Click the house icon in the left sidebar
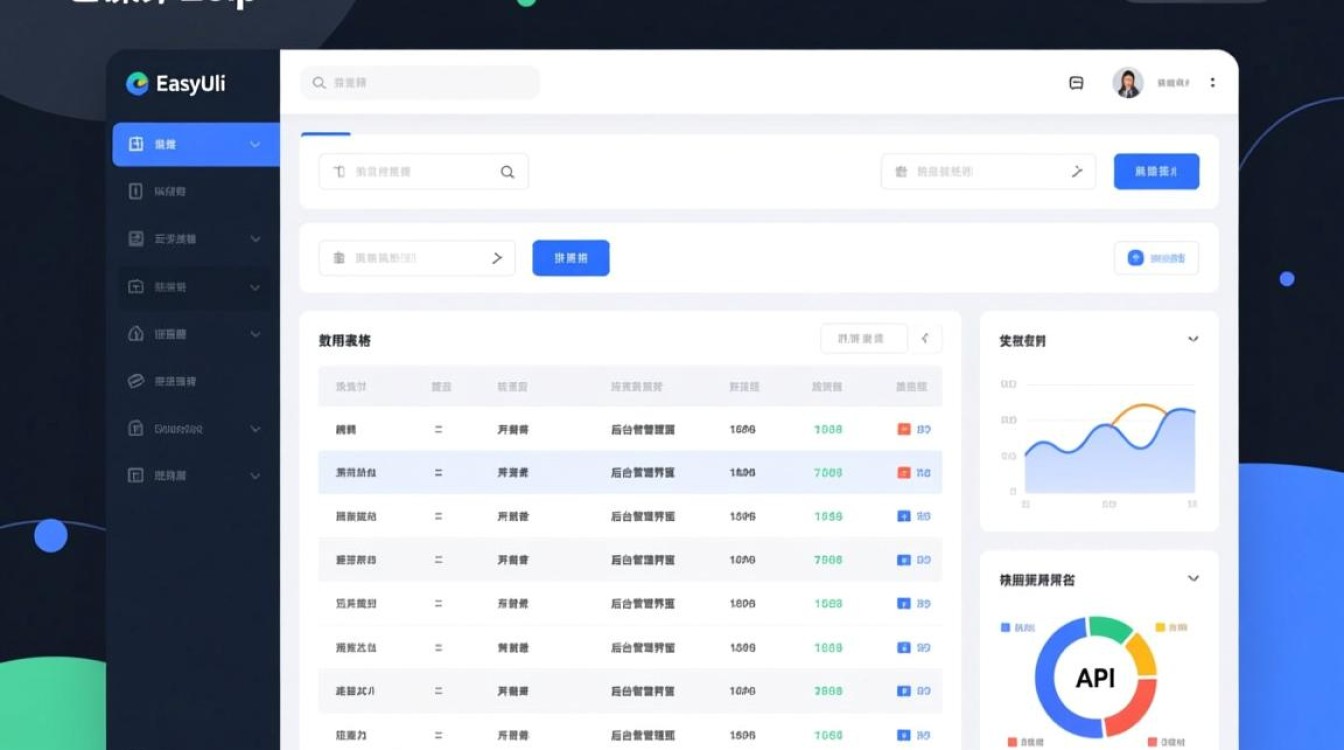 [x=136, y=334]
